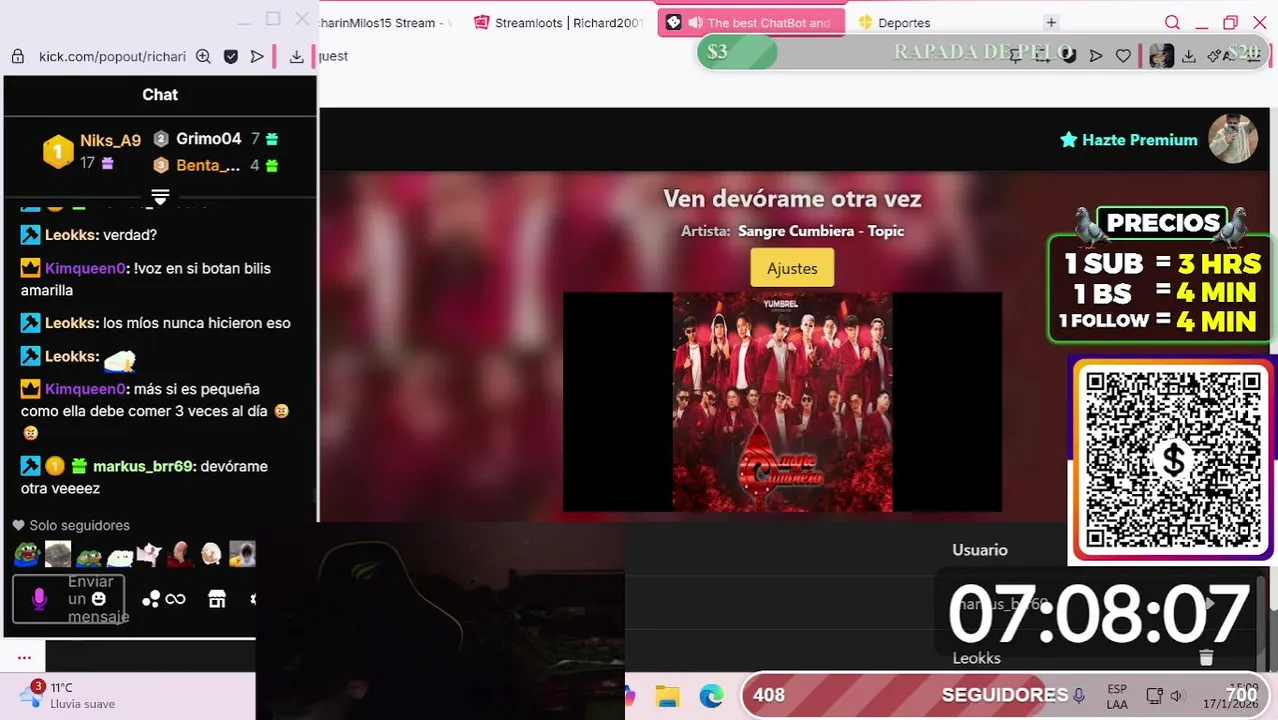This screenshot has height=720, width=1278.
Task: Click top gifter Niks_A9 in leaderboard
Action: [110, 141]
